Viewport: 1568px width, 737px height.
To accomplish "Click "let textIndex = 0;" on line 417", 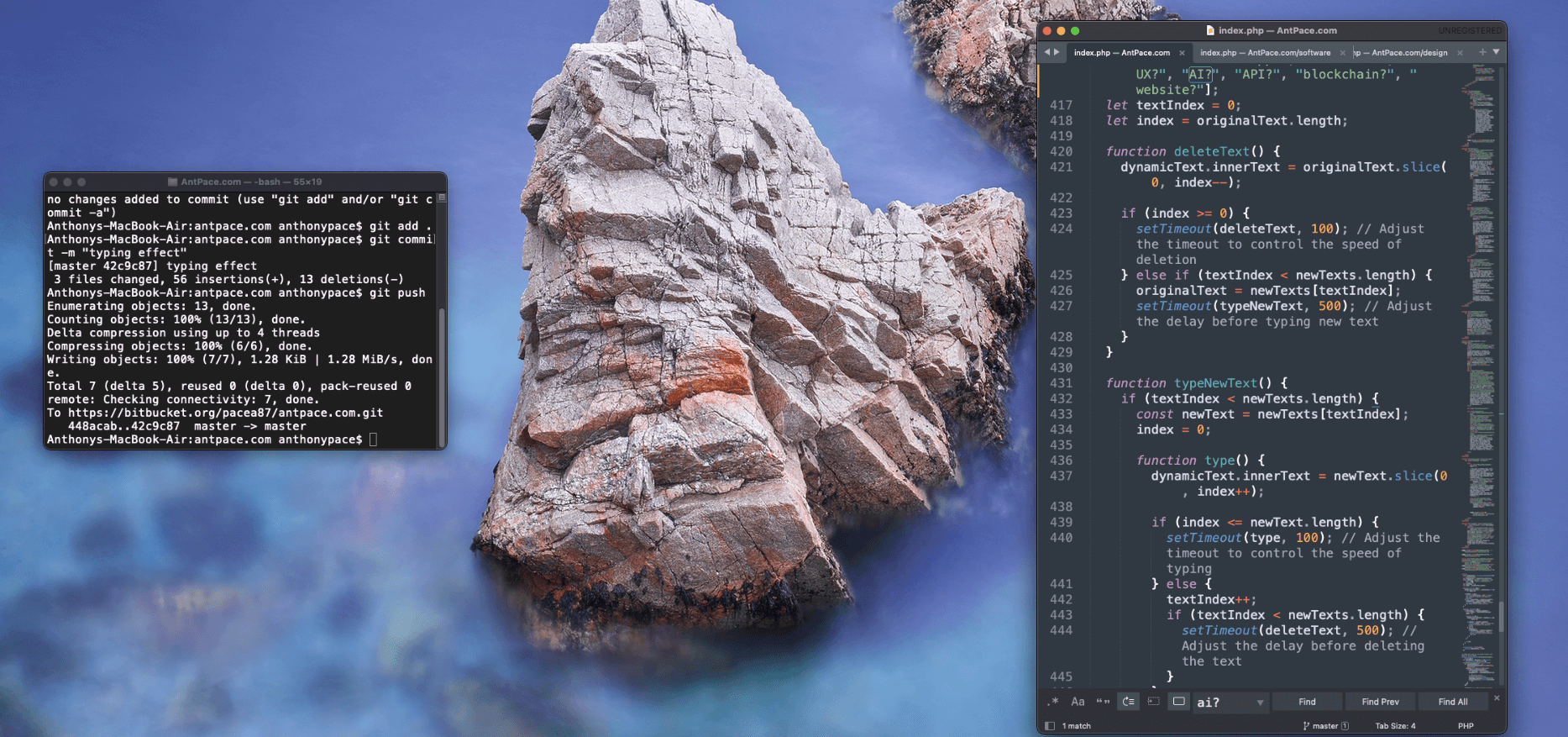I will (1173, 105).
